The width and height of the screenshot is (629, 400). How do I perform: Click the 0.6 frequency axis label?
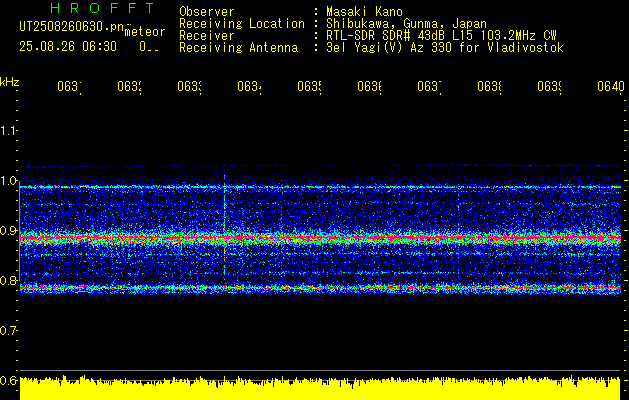tap(8, 380)
